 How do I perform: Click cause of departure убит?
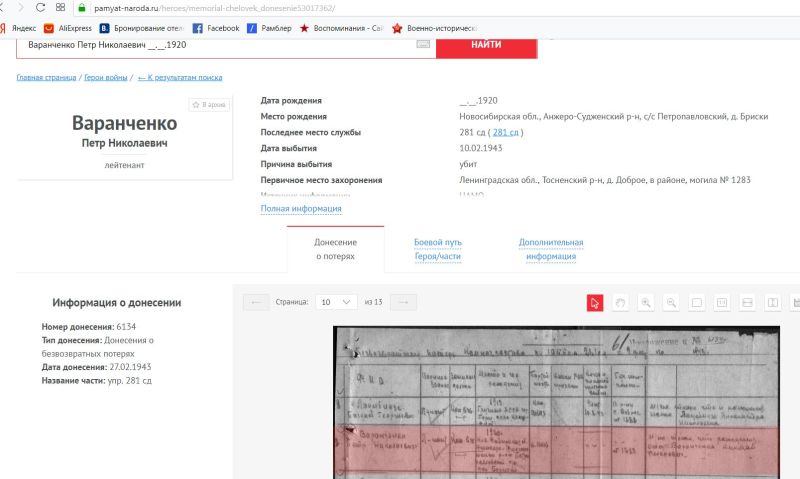pos(468,164)
